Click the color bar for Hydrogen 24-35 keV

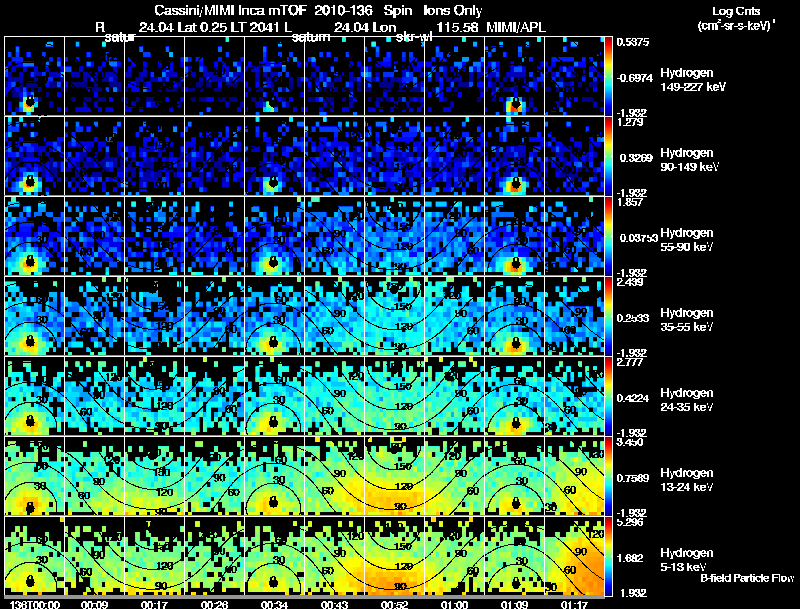(x=609, y=396)
